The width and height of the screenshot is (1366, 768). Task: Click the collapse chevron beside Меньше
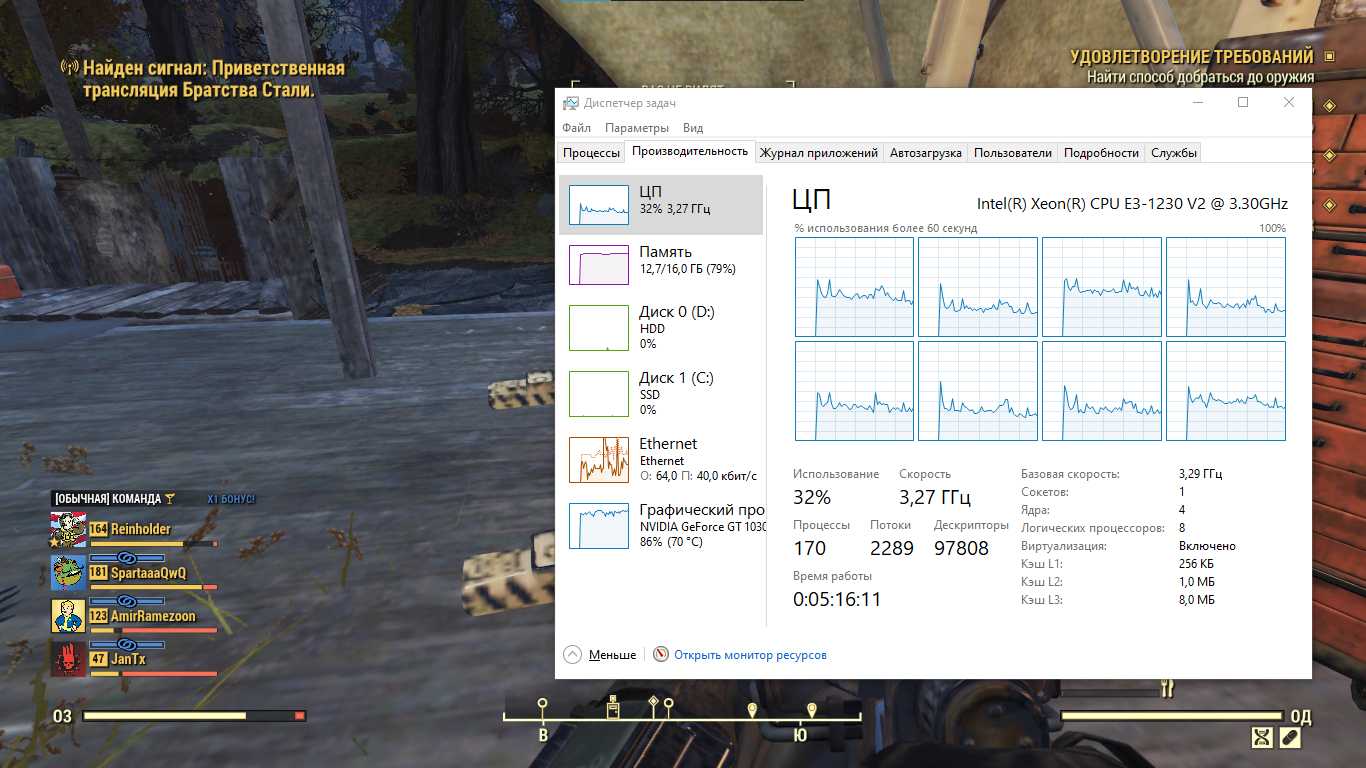572,655
